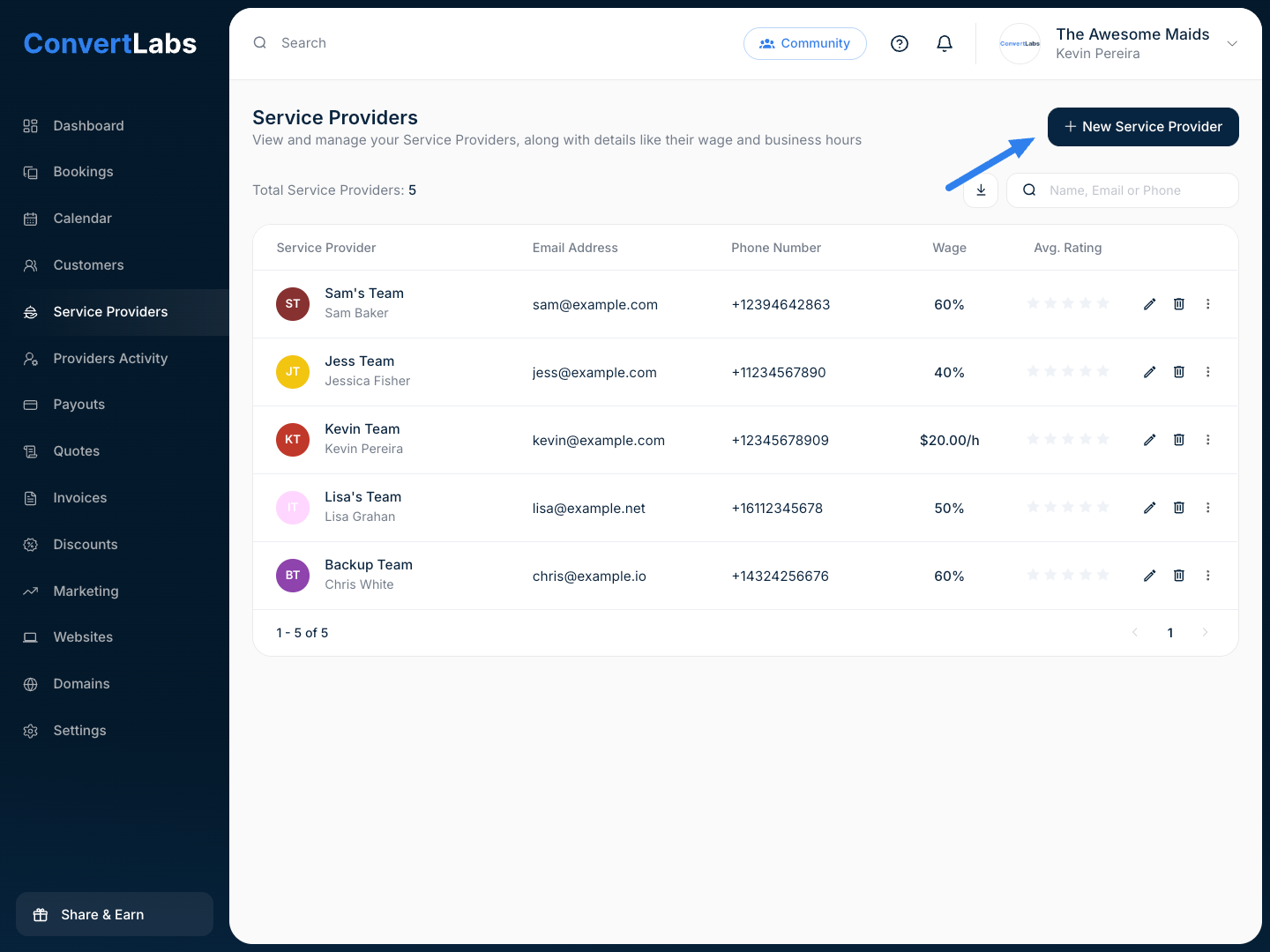
Task: Go to Payouts in sidebar
Action: (x=78, y=405)
